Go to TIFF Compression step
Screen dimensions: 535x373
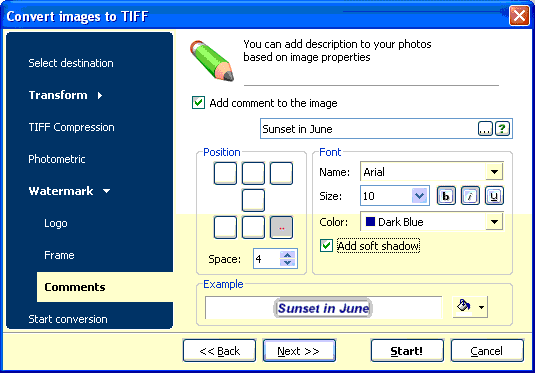click(71, 127)
